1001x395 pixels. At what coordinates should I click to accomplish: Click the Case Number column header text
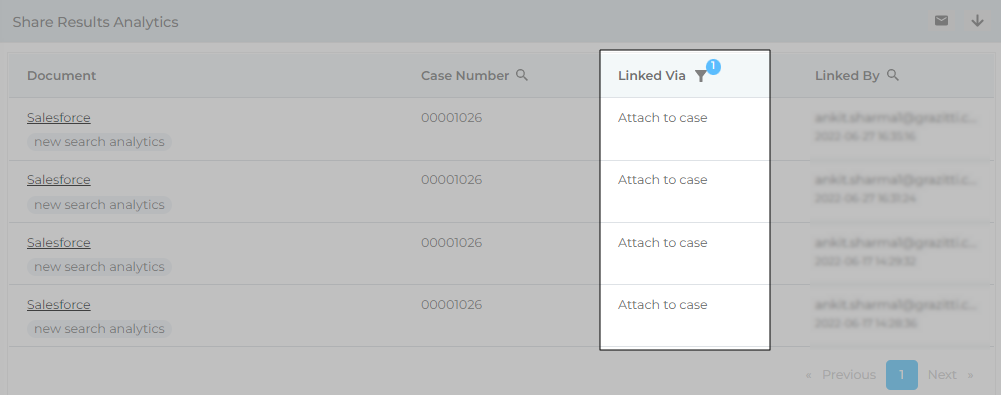pyautogui.click(x=465, y=75)
